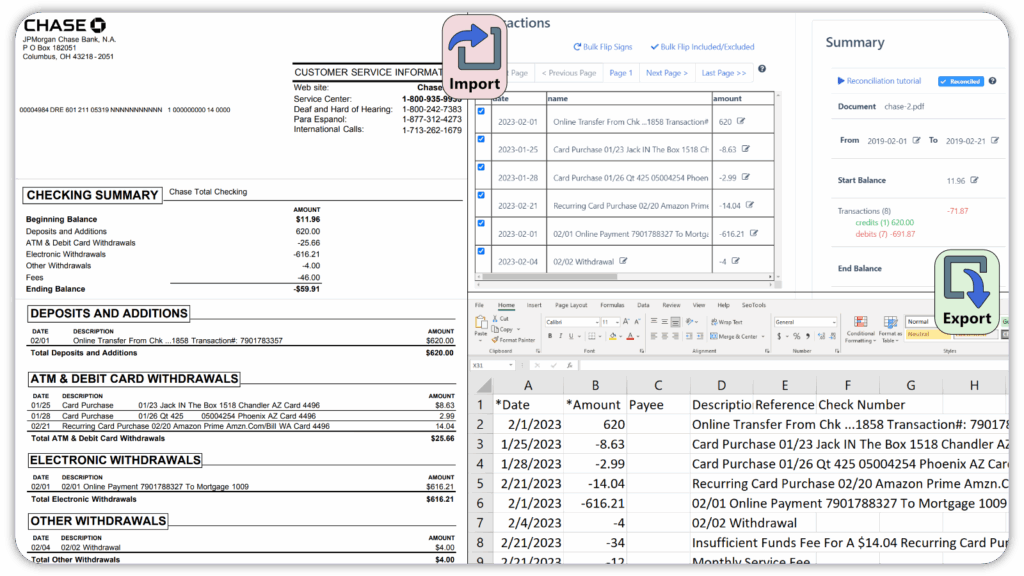Click the help icon beside Last Page
This screenshot has height=576, width=1024.
coord(761,69)
